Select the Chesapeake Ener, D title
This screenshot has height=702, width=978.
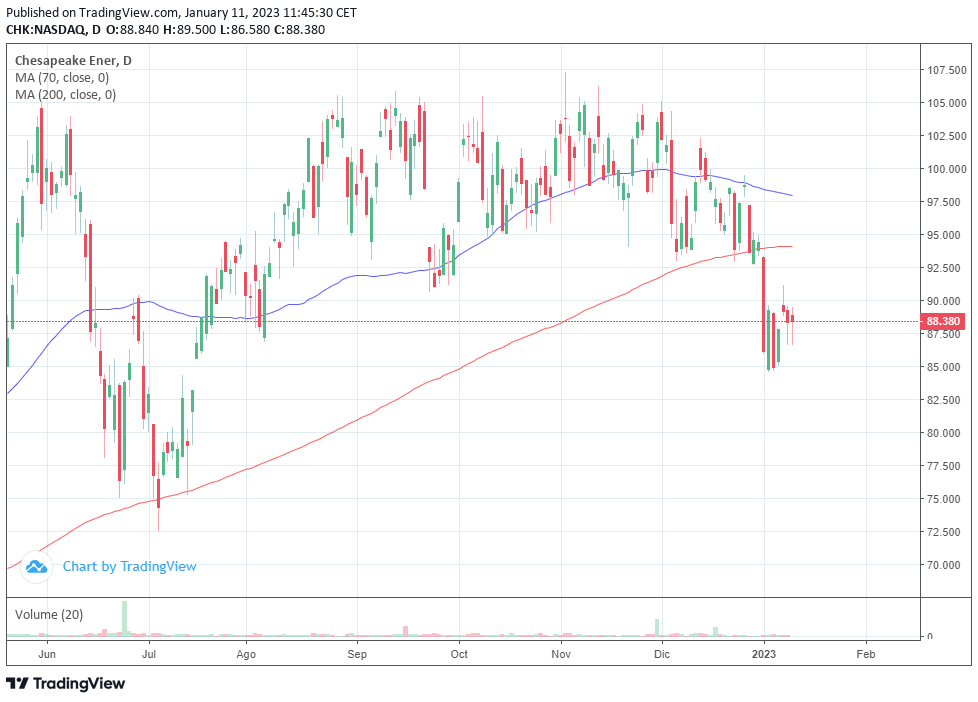point(73,61)
